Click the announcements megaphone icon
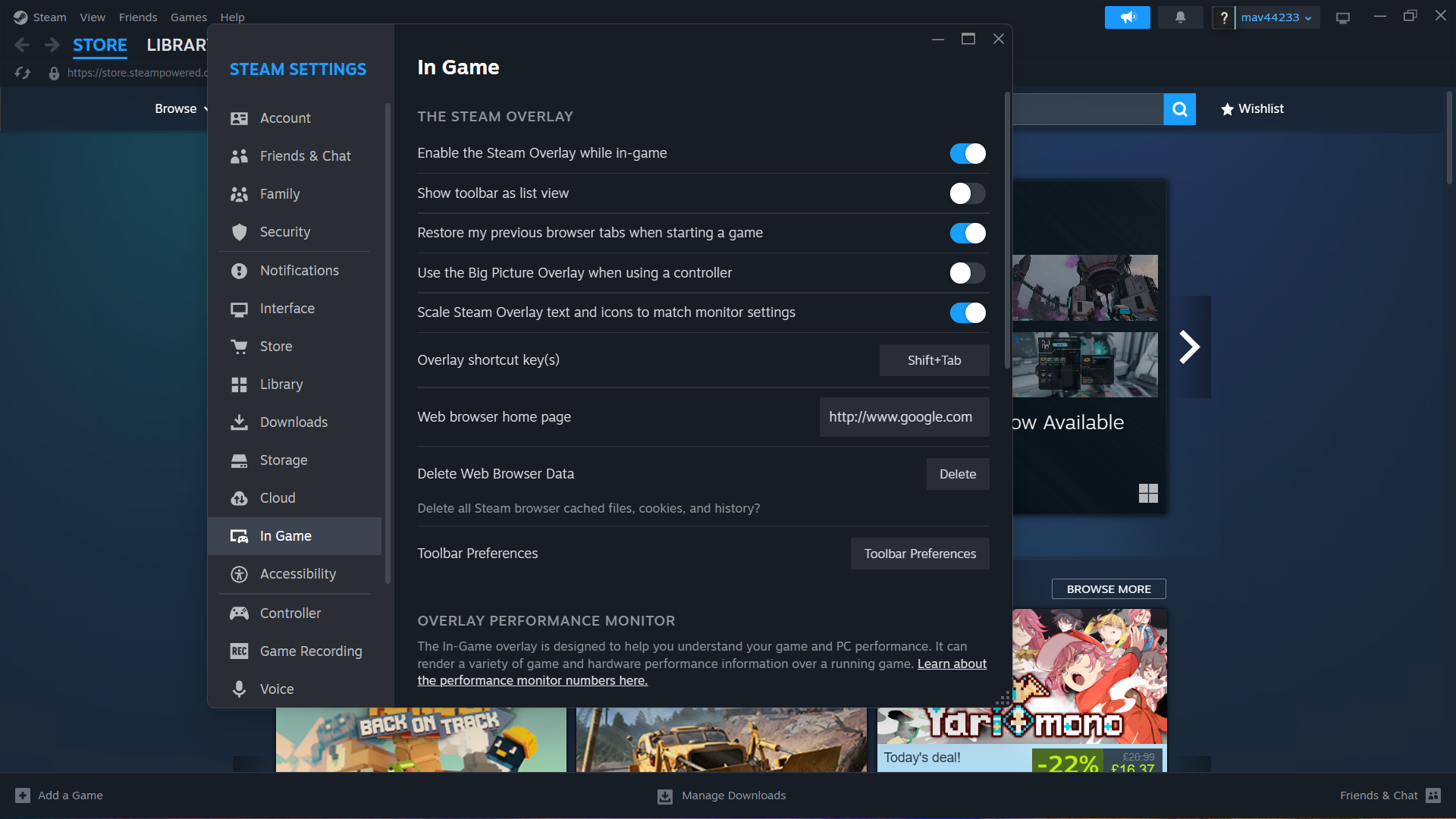 (x=1127, y=17)
